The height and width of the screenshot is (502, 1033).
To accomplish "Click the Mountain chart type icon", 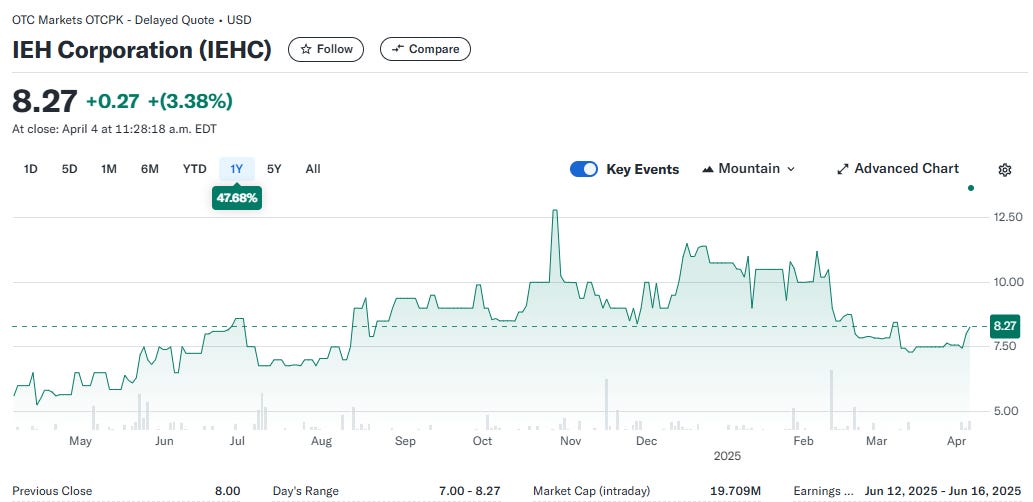I will (708, 169).
